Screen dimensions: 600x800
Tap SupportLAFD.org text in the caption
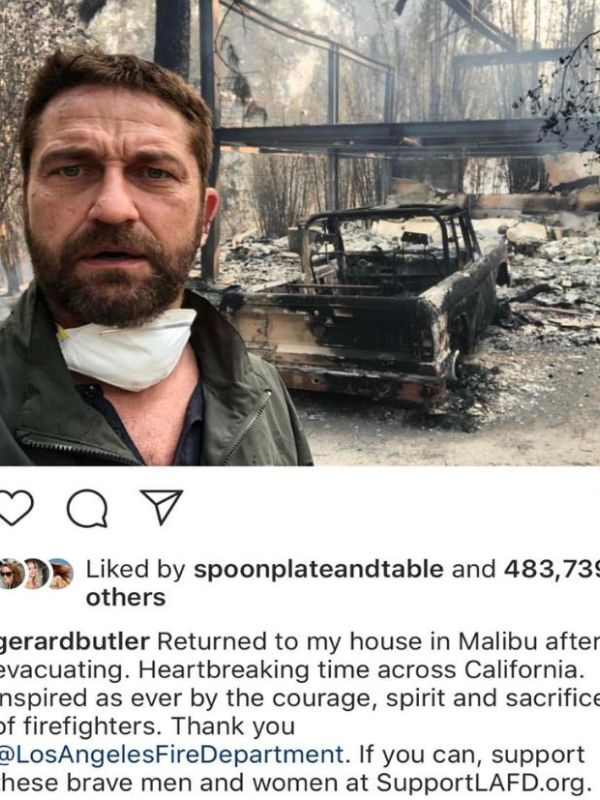pyautogui.click(x=480, y=782)
